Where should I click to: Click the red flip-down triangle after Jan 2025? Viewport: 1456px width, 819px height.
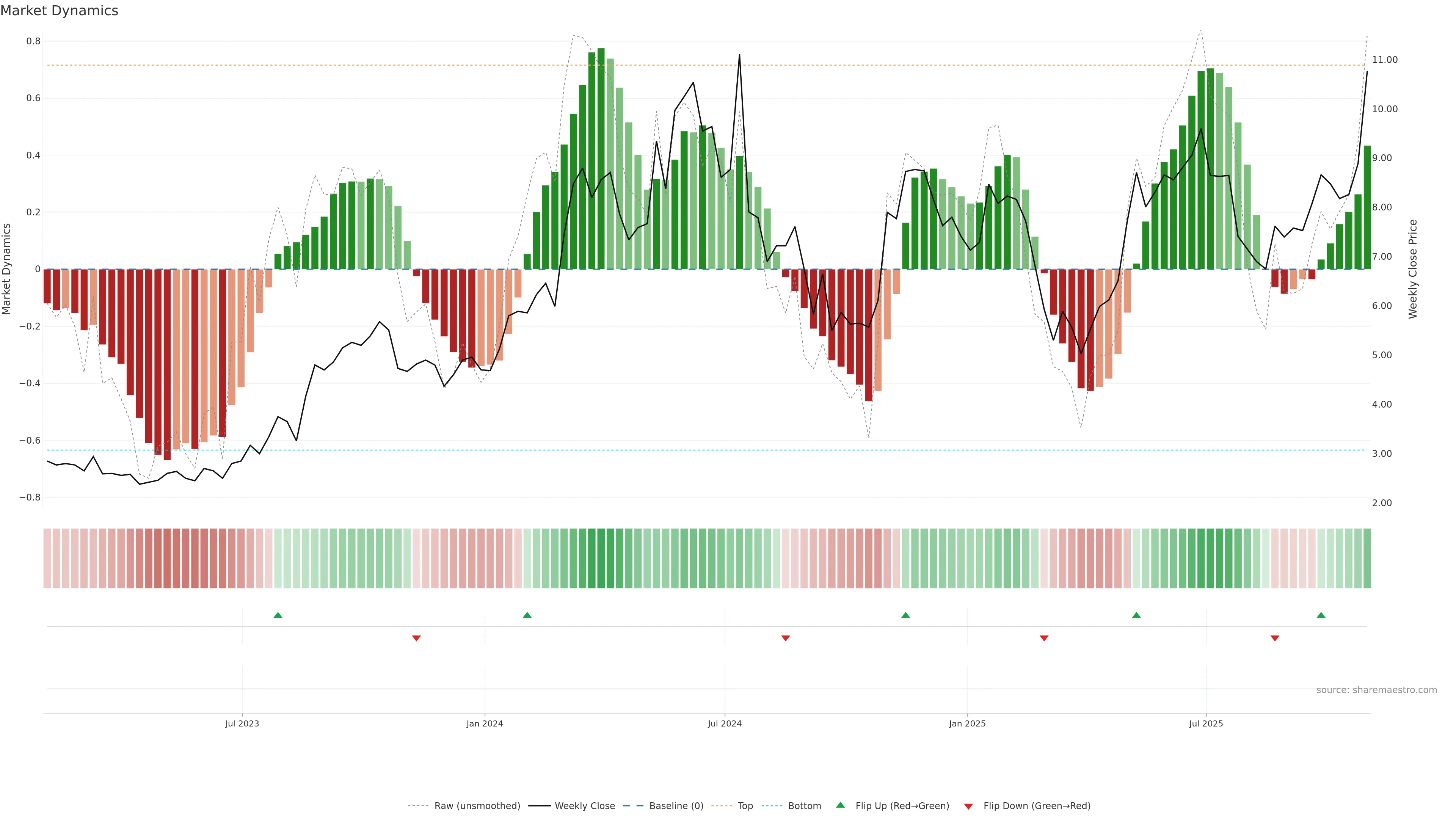(1044, 638)
